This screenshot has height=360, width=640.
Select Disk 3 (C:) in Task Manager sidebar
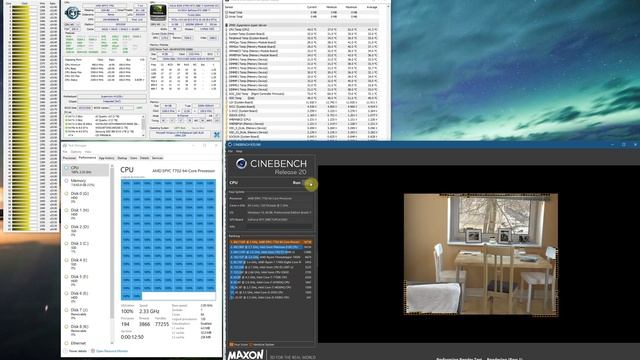[x=86, y=247]
